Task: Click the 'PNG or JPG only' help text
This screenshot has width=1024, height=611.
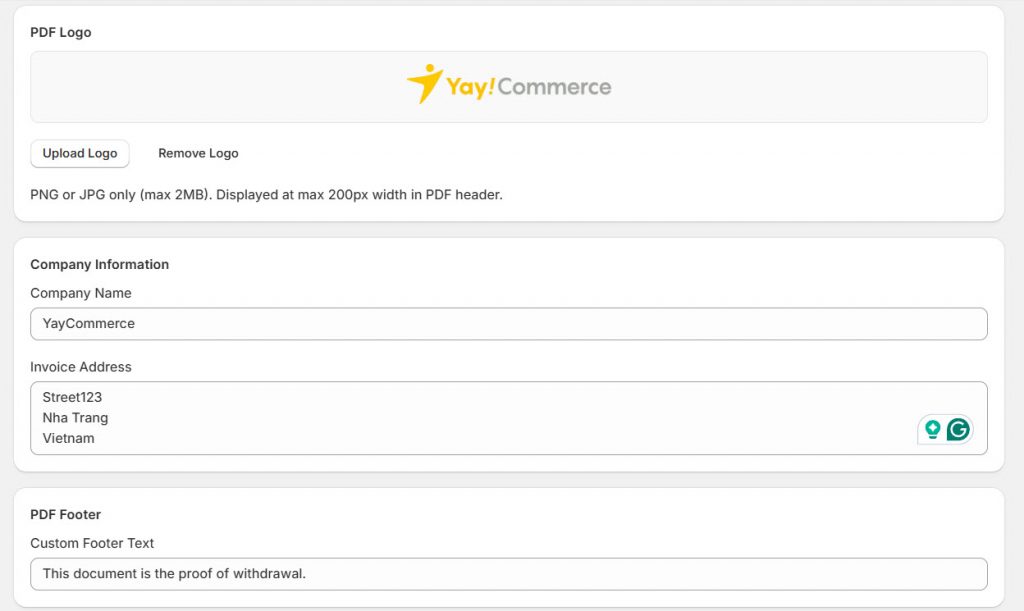Action: click(266, 195)
